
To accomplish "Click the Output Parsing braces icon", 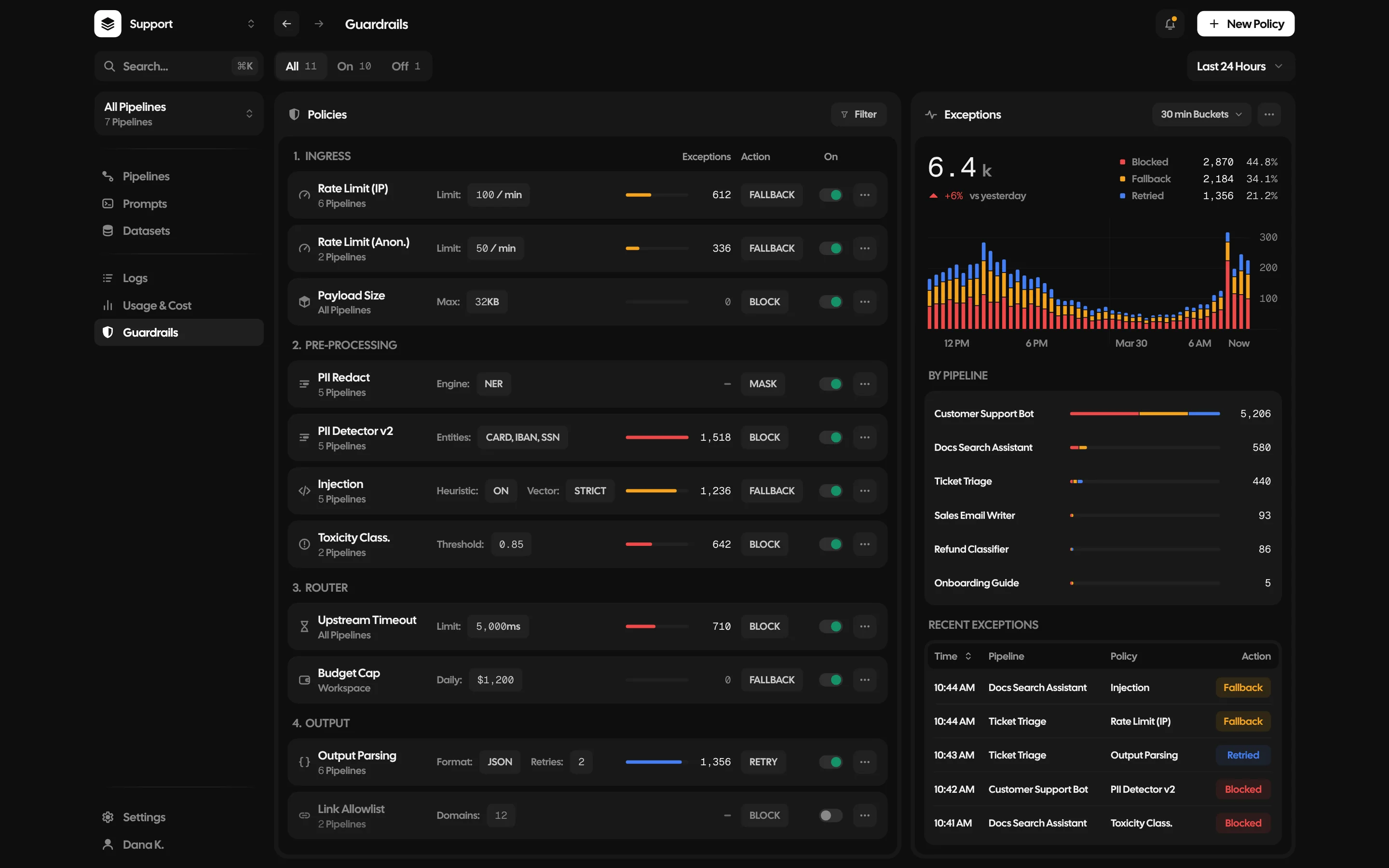I will coord(304,762).
